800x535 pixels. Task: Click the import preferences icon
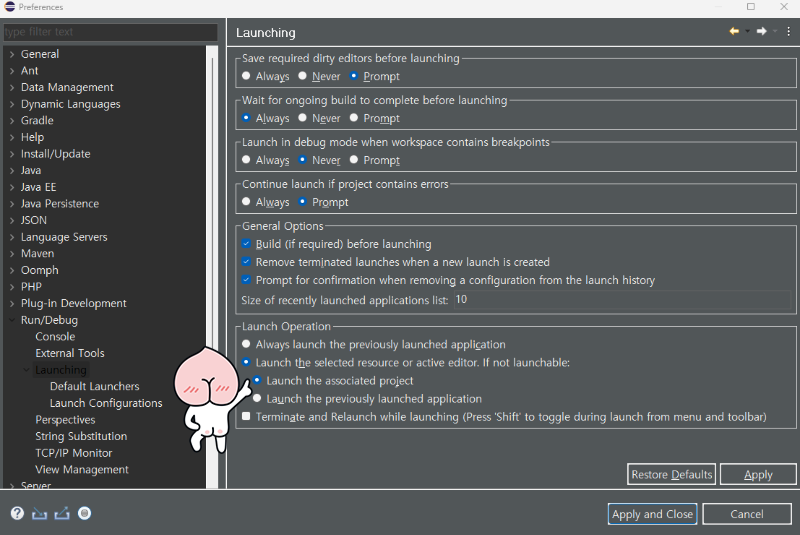click(39, 513)
